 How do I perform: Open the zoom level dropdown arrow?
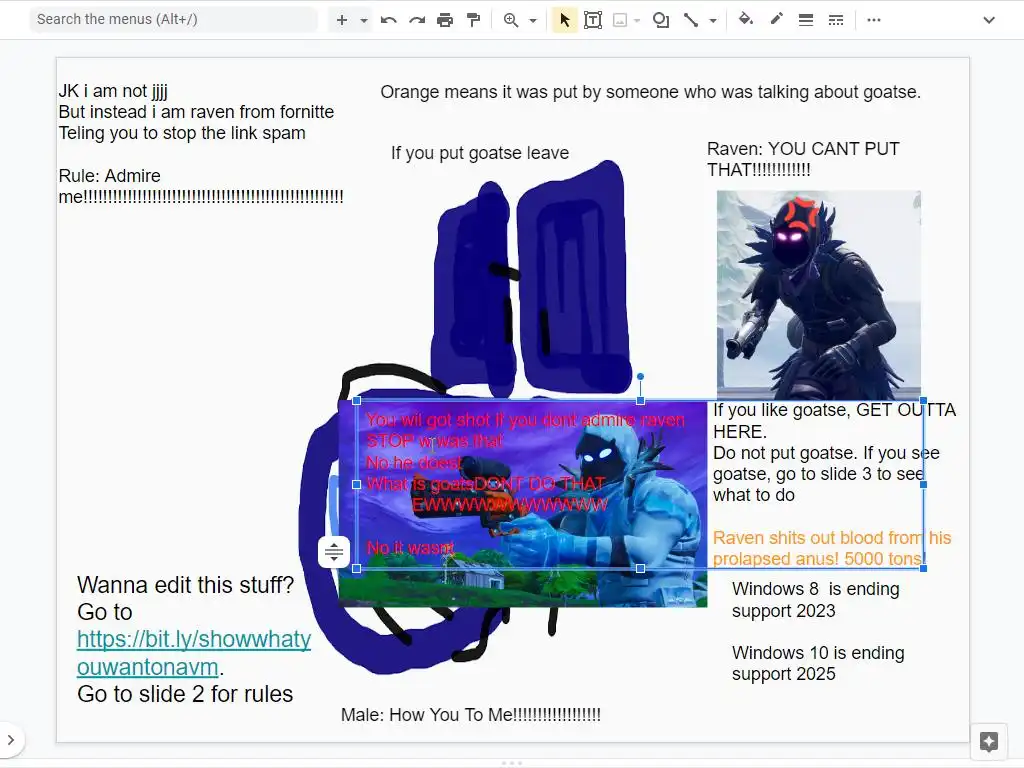(x=533, y=20)
